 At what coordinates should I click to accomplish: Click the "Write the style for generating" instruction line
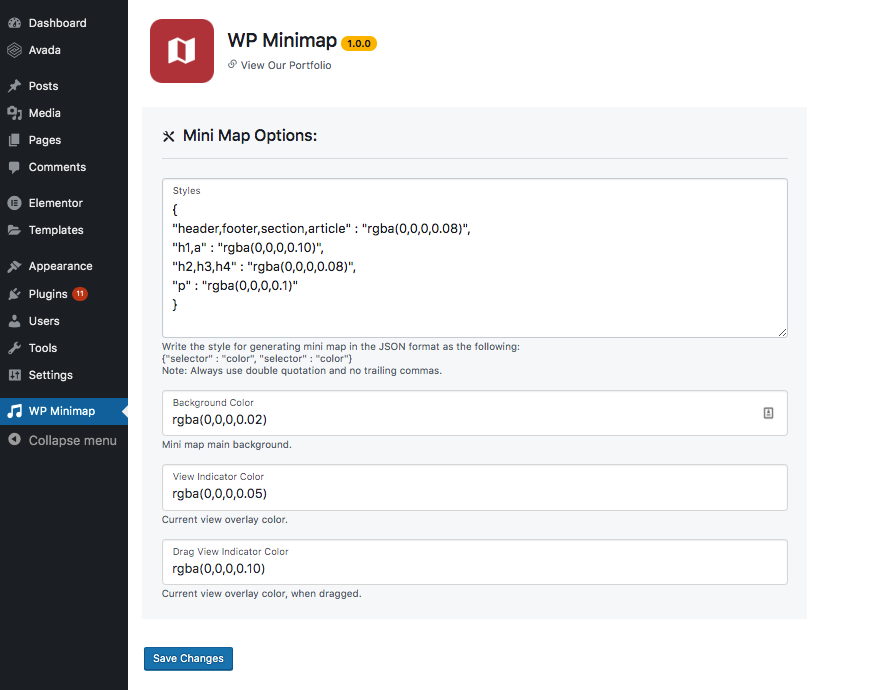tap(341, 347)
